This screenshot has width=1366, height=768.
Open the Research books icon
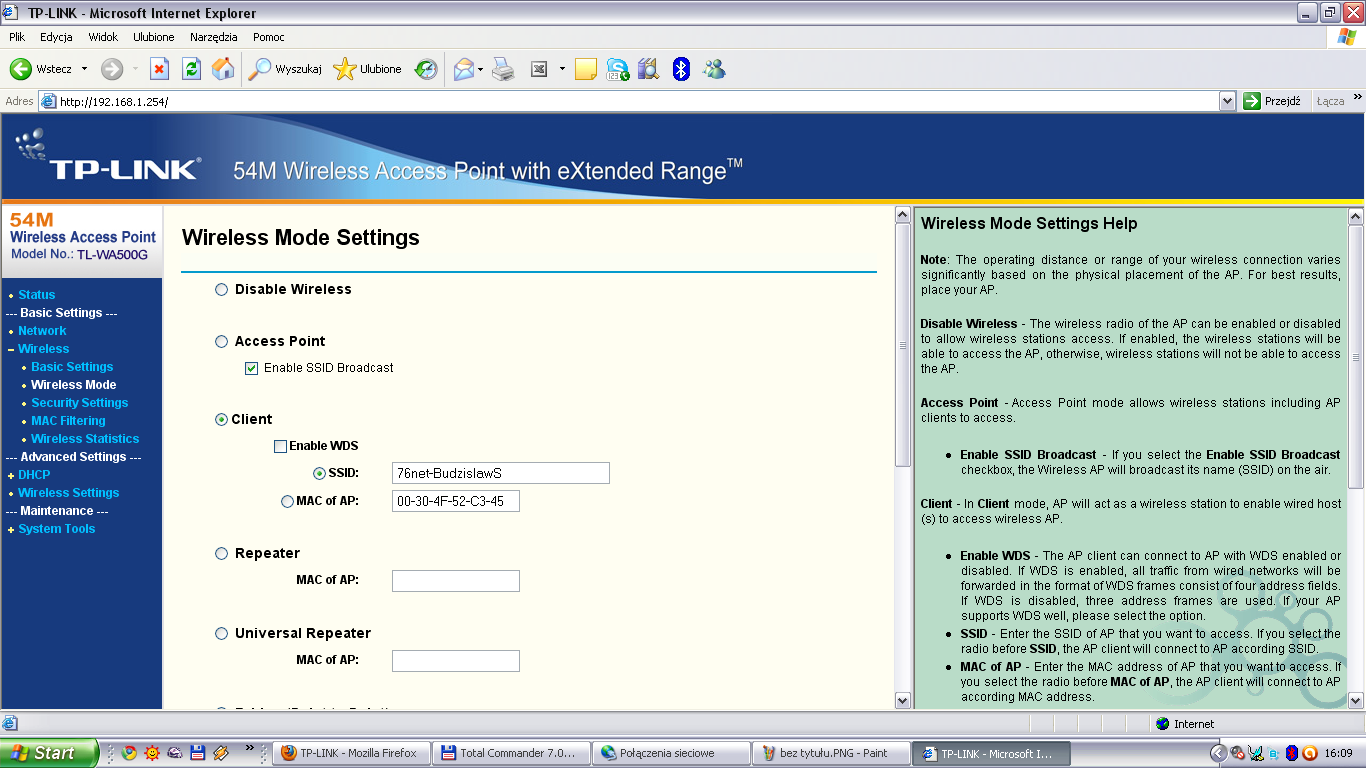pyautogui.click(x=649, y=69)
